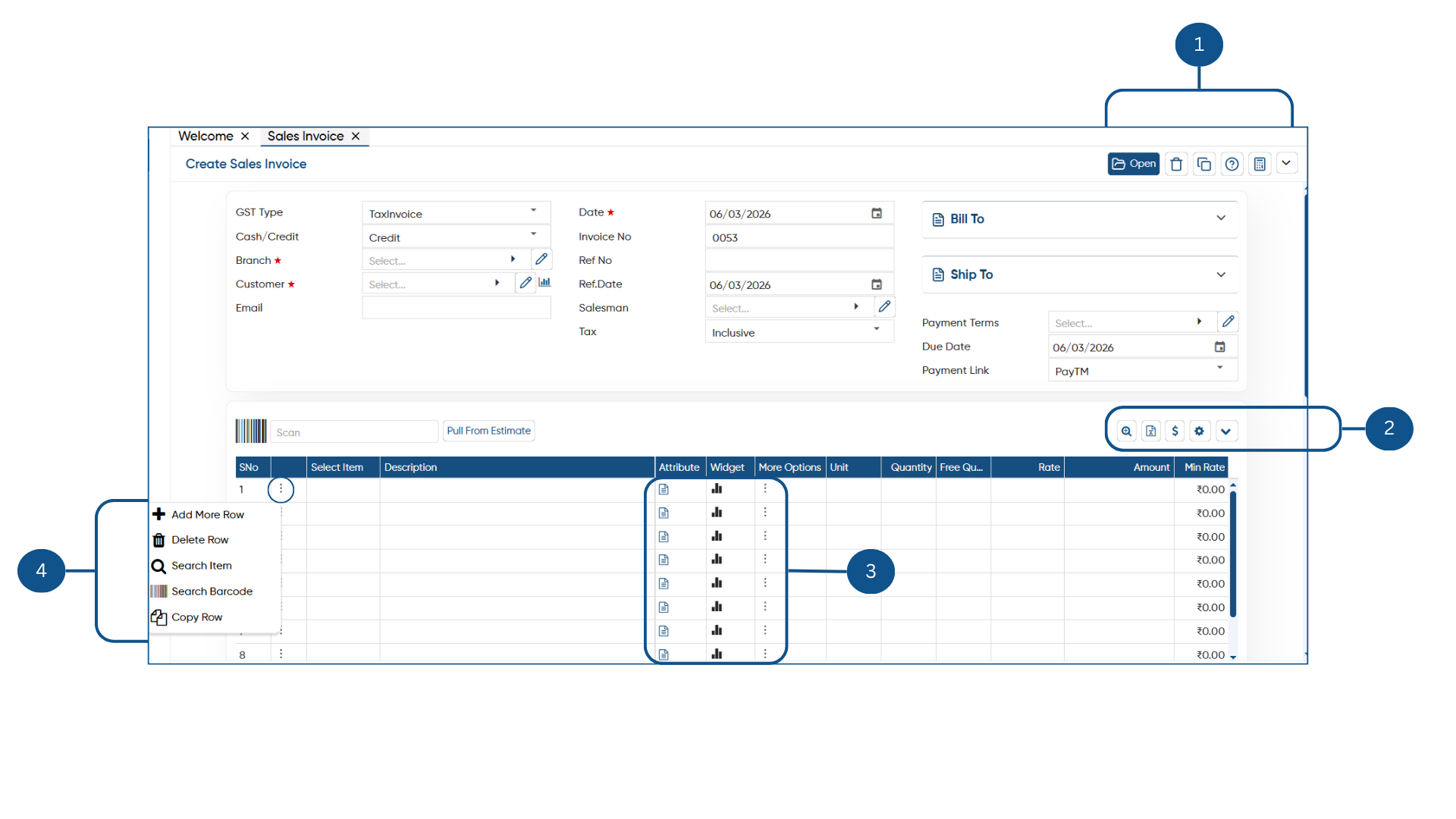Click the Excel export icon above grid
This screenshot has width=1456, height=819.
point(1151,431)
